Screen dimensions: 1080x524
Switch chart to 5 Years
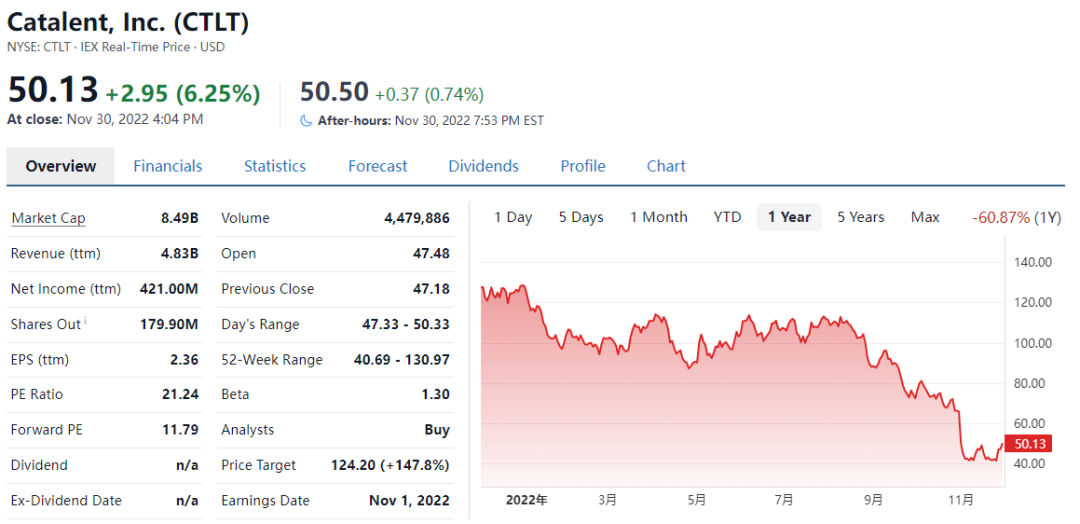coord(860,217)
